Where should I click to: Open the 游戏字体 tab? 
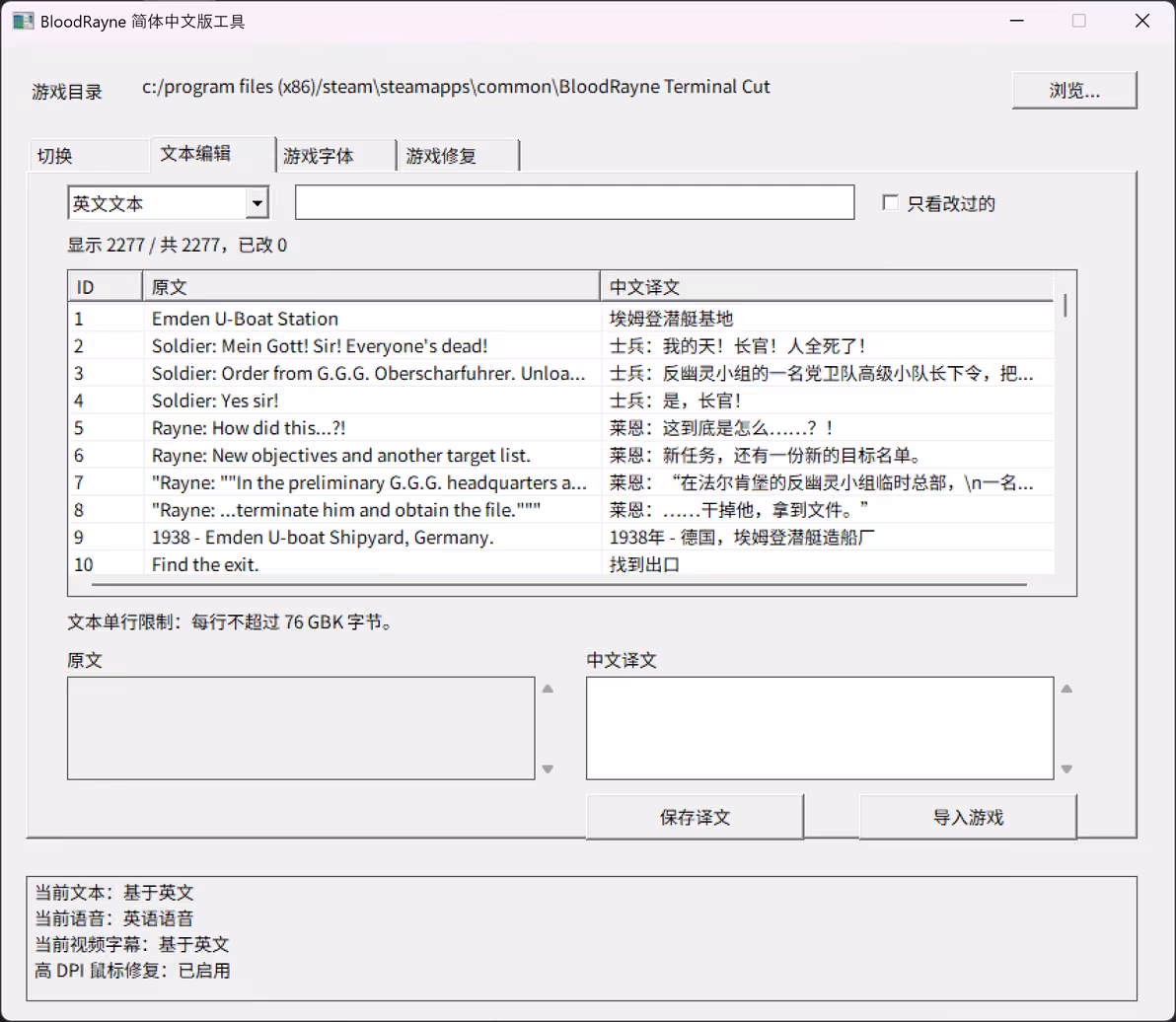point(335,156)
